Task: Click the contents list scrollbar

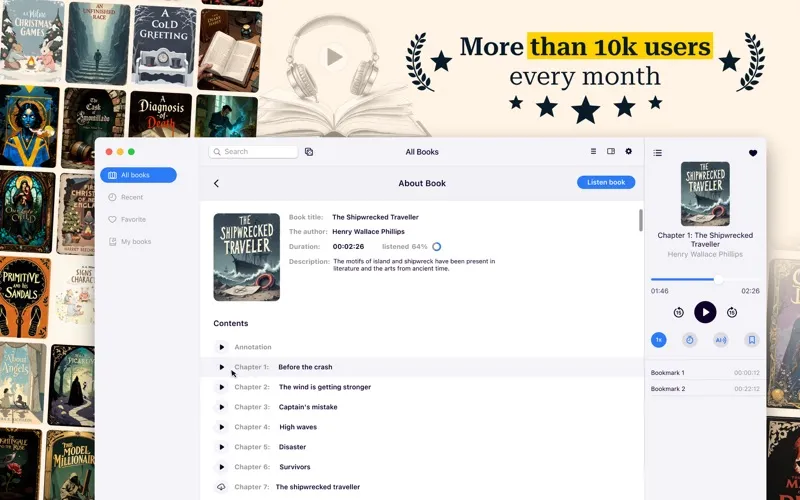Action: click(x=641, y=220)
